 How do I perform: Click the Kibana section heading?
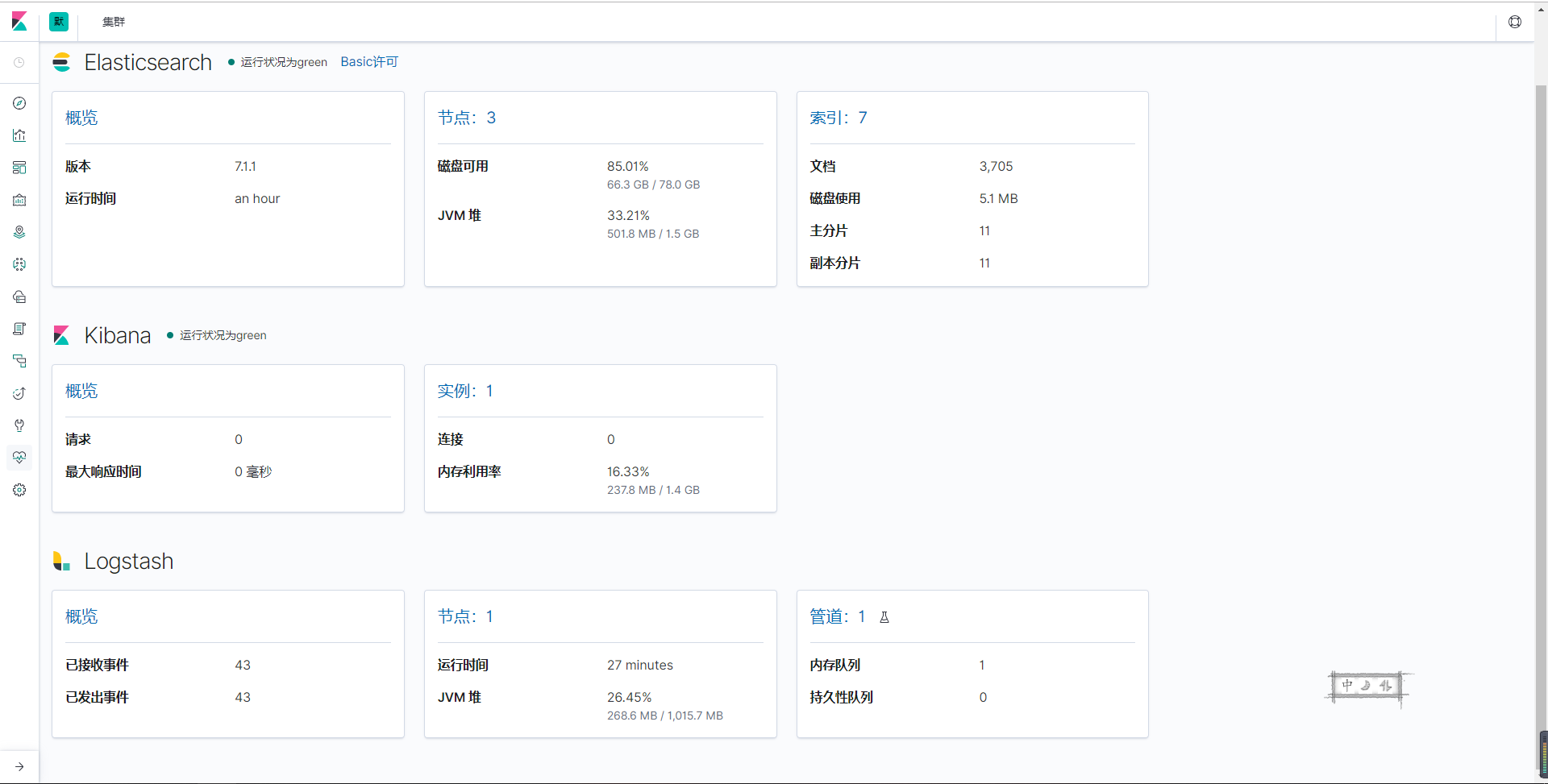pos(118,335)
